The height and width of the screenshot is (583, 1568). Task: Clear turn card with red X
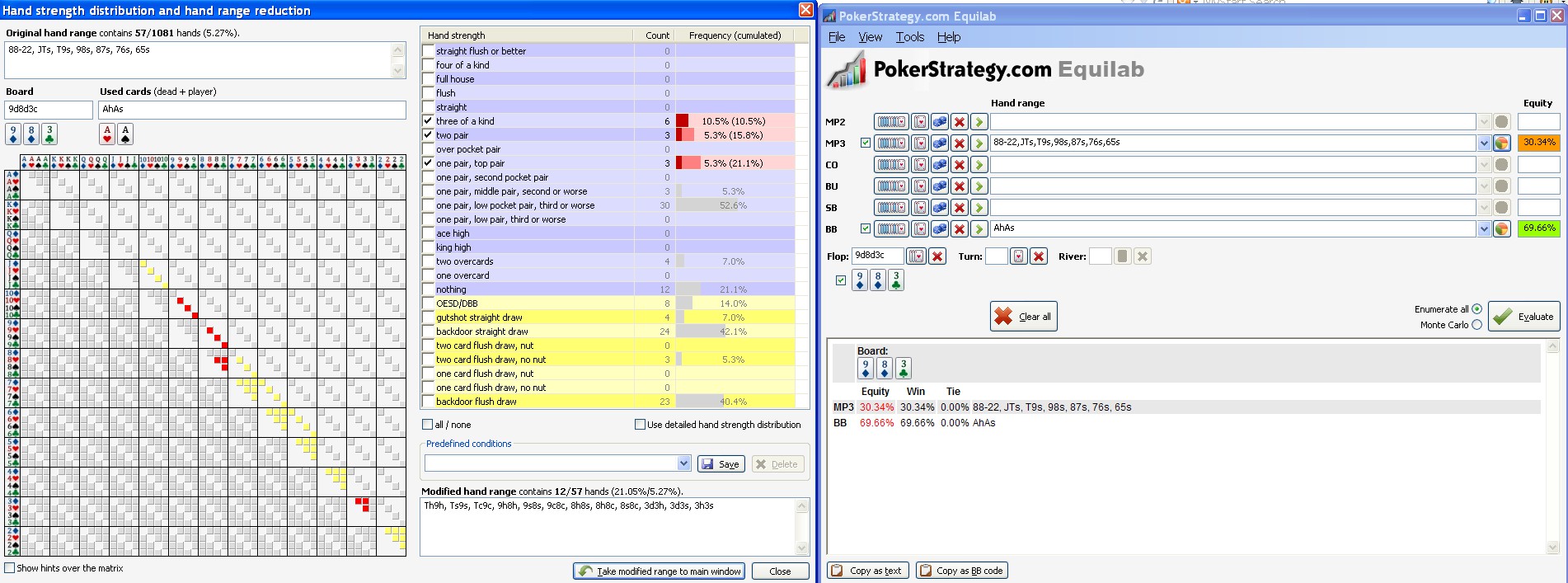point(1039,256)
